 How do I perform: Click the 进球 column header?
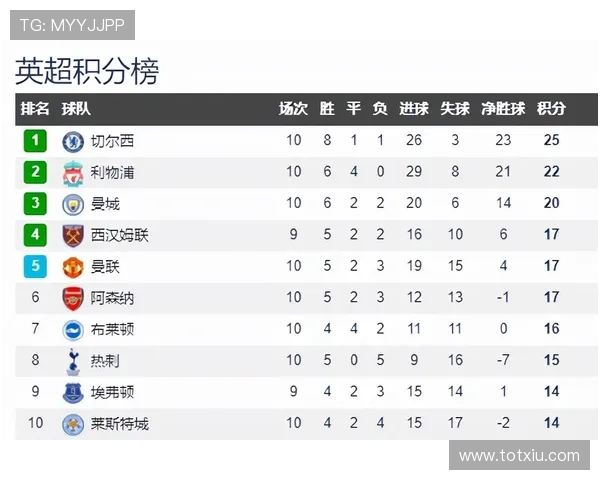414,109
